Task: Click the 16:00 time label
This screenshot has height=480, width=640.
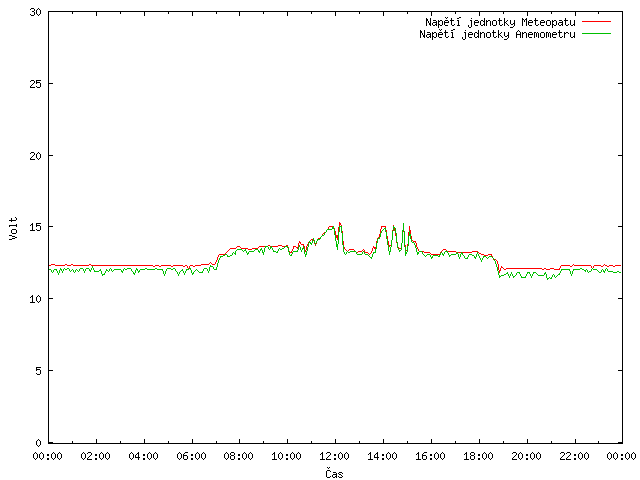Action: point(430,456)
